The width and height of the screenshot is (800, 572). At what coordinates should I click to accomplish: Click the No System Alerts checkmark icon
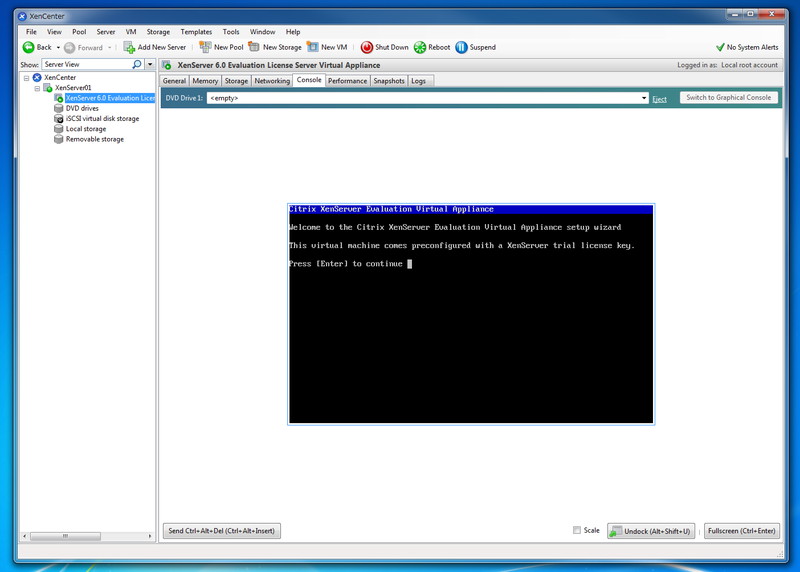[720, 47]
